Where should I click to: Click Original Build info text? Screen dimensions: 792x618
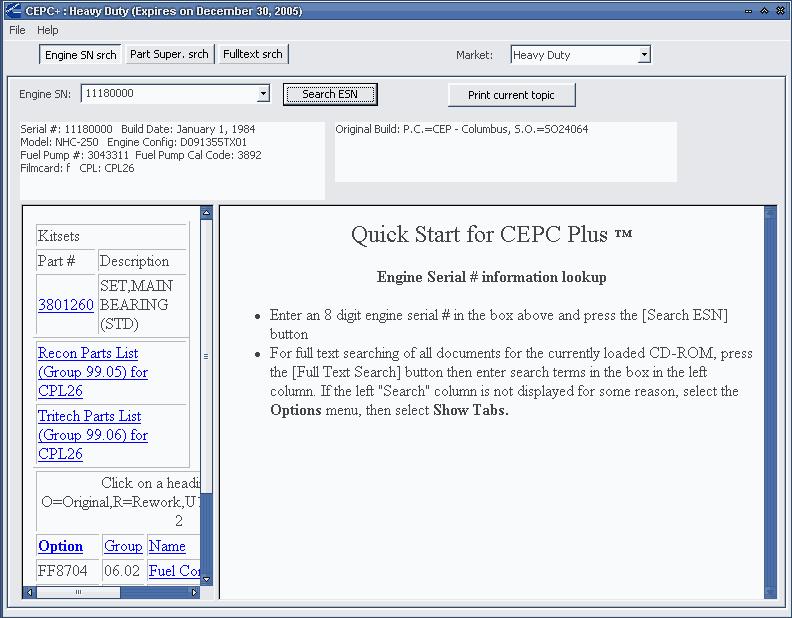coord(462,129)
